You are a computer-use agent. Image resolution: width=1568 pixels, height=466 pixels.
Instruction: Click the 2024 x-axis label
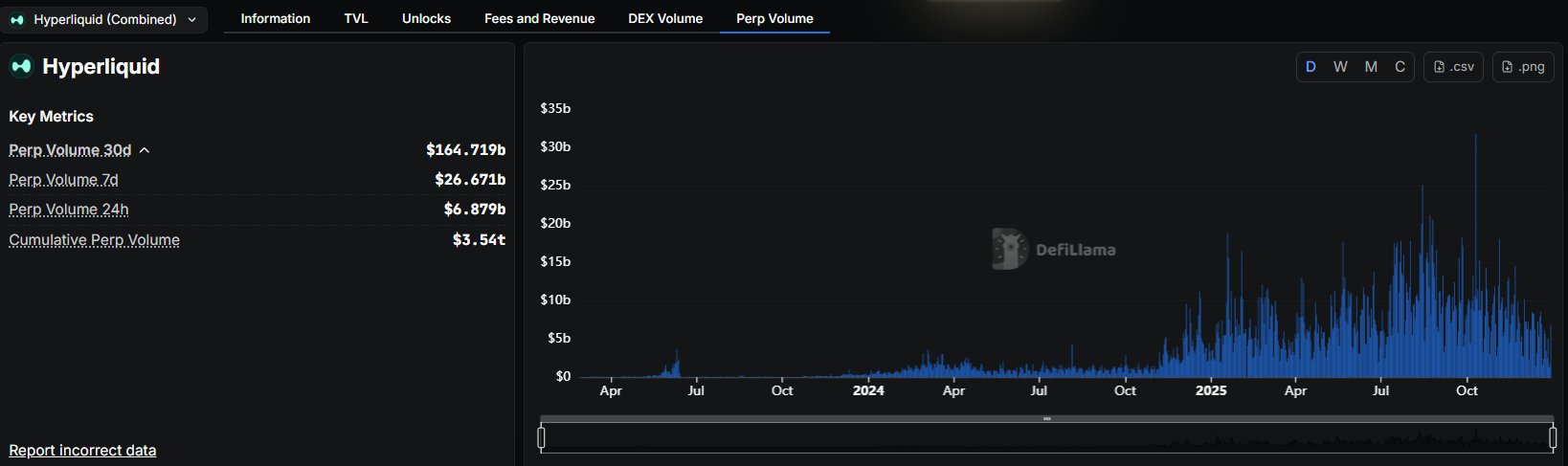(868, 390)
